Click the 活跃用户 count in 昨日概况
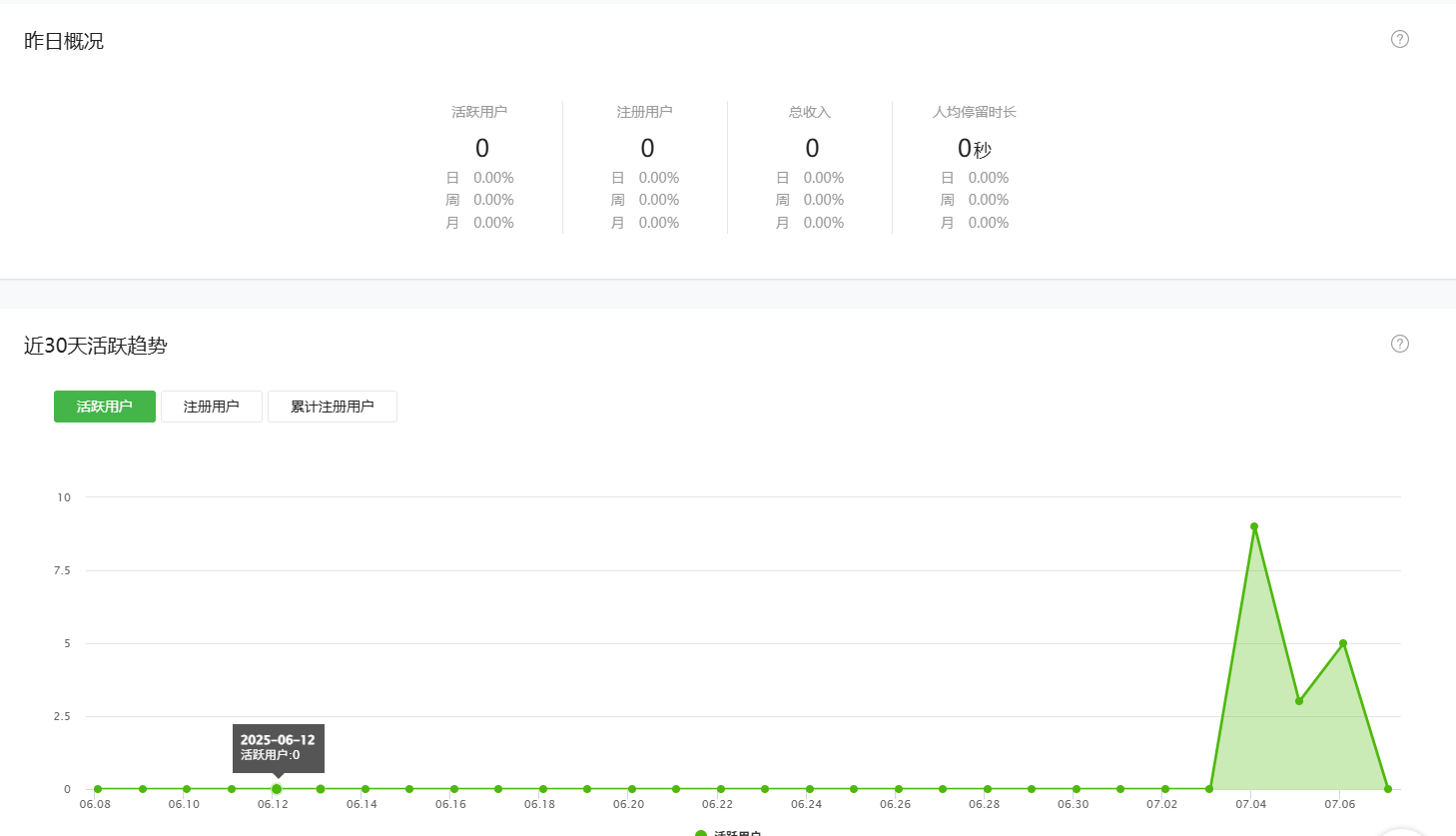1456x836 pixels. pos(482,149)
